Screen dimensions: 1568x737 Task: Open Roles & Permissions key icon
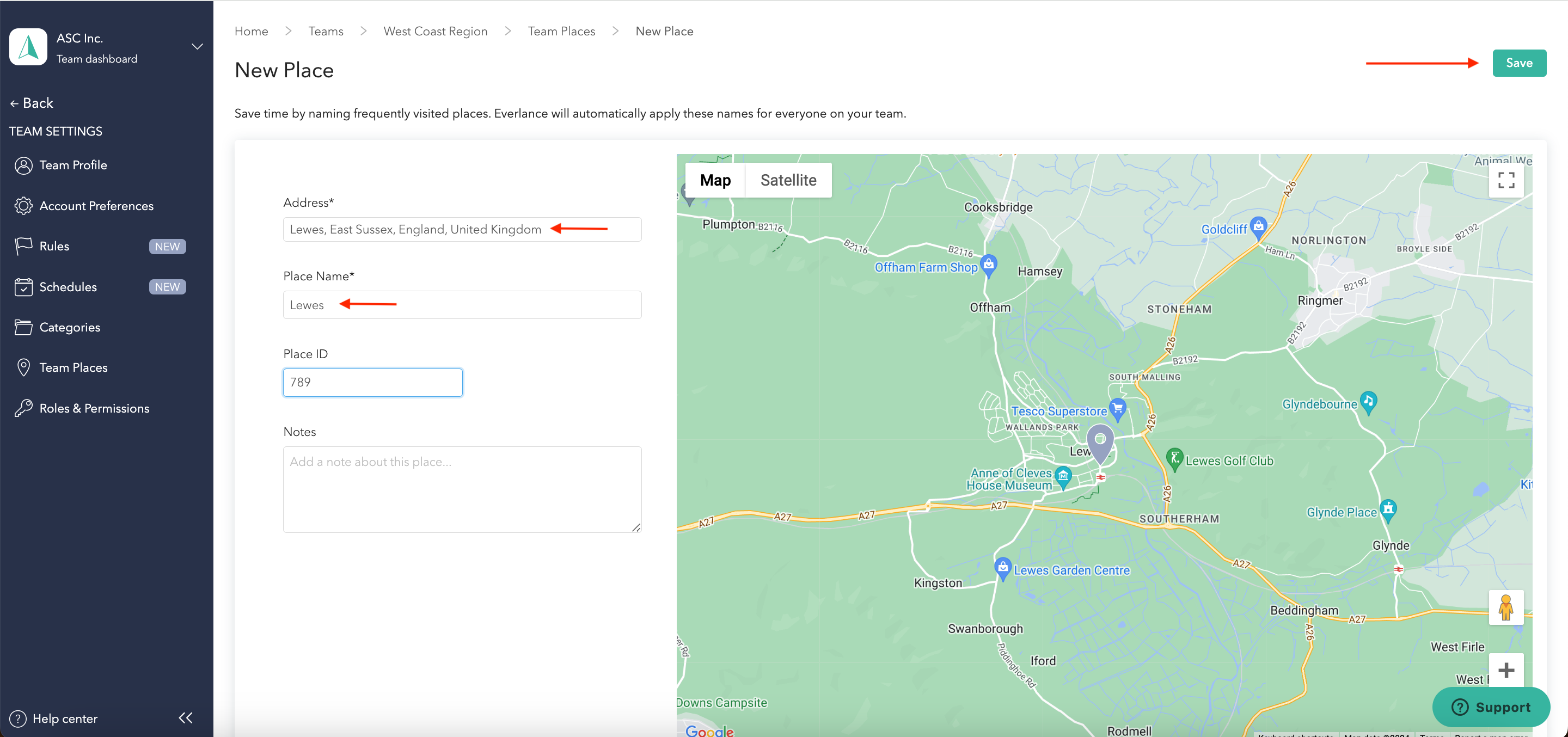(x=23, y=408)
